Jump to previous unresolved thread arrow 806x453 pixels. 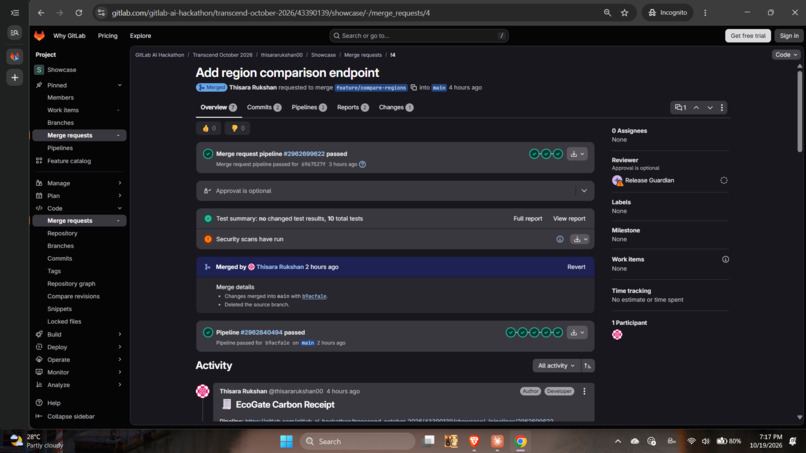pyautogui.click(x=696, y=107)
